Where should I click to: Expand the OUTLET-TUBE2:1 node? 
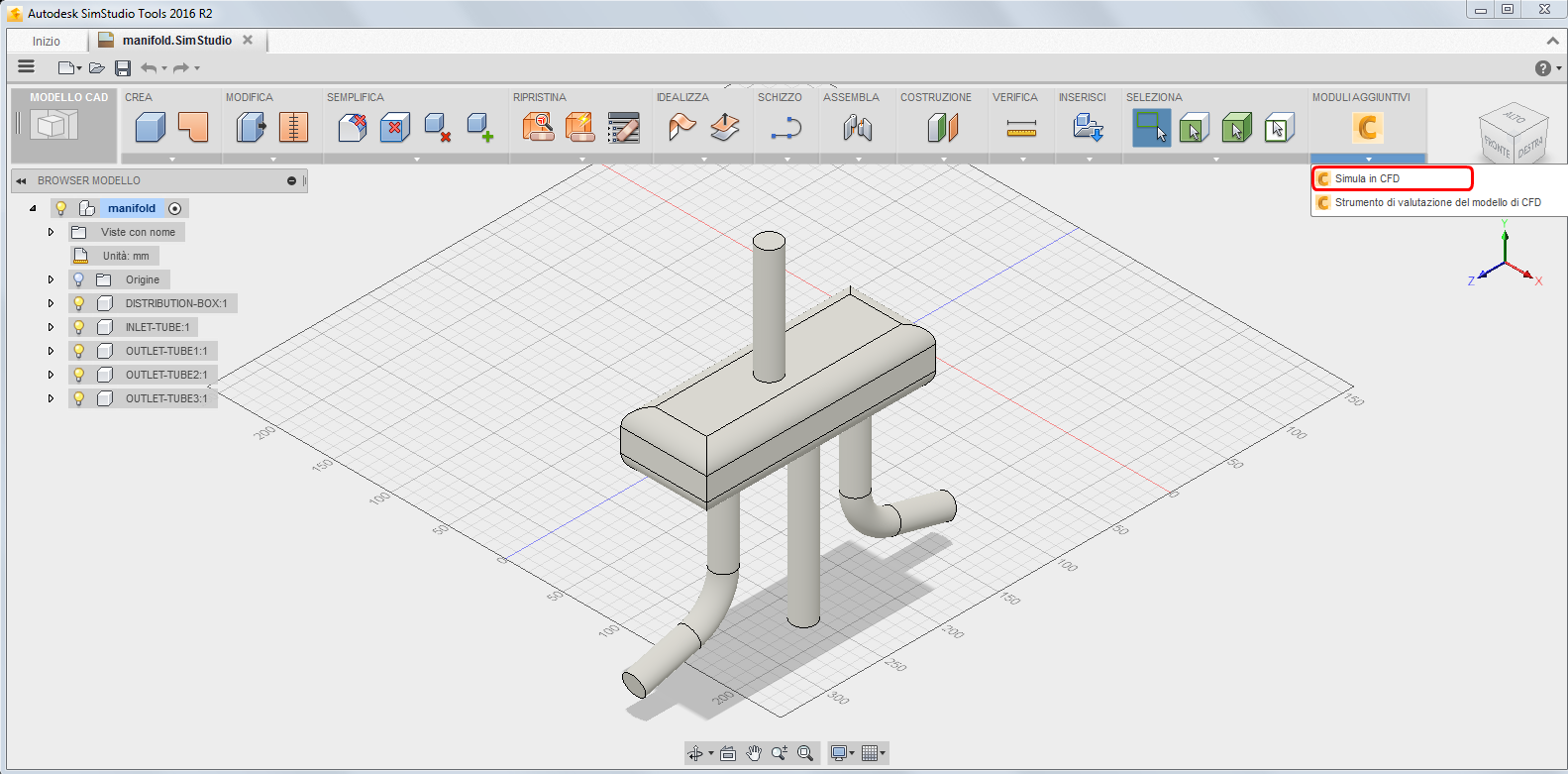(51, 375)
